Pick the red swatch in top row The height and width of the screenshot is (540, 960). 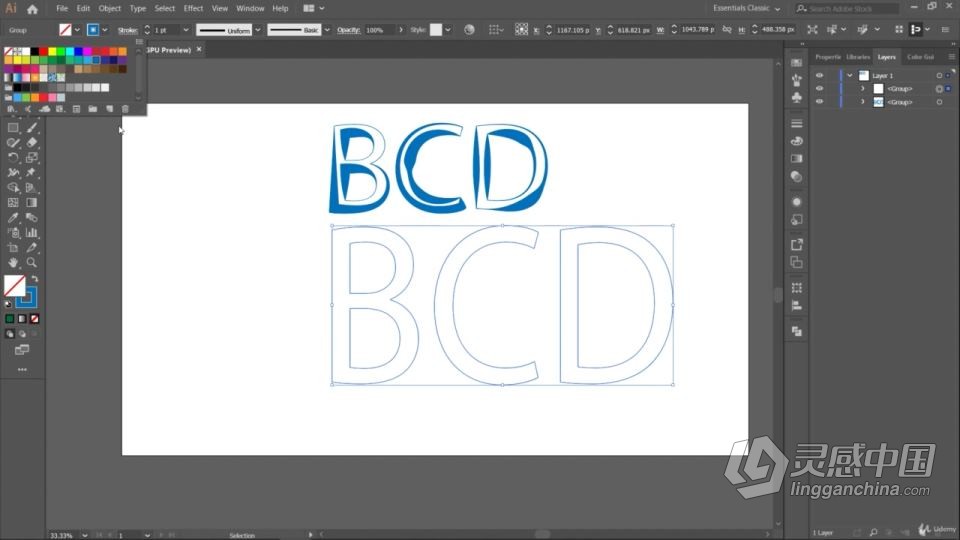[43, 51]
